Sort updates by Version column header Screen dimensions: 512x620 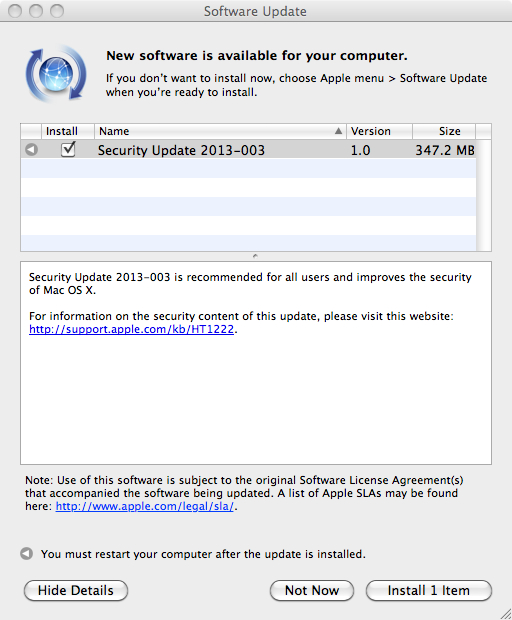[x=380, y=131]
